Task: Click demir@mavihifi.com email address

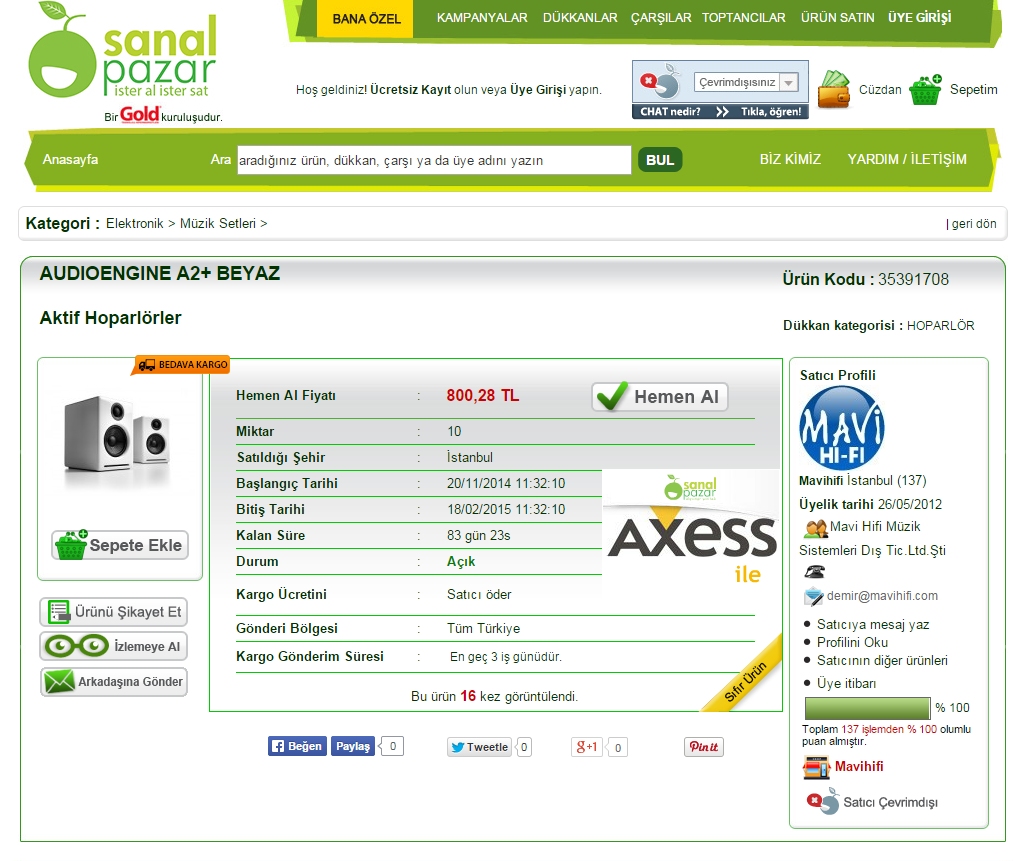Action: (x=882, y=596)
